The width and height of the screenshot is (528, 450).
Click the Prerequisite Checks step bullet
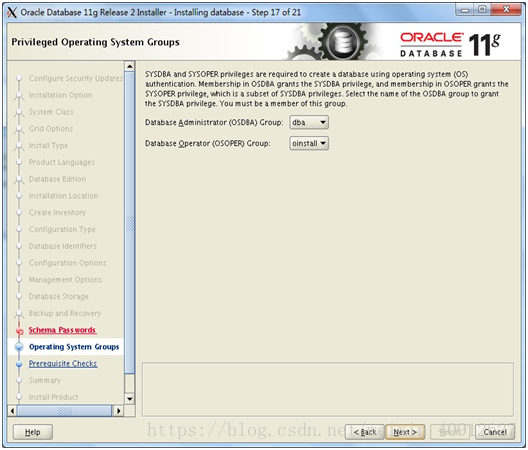pyautogui.click(x=19, y=364)
